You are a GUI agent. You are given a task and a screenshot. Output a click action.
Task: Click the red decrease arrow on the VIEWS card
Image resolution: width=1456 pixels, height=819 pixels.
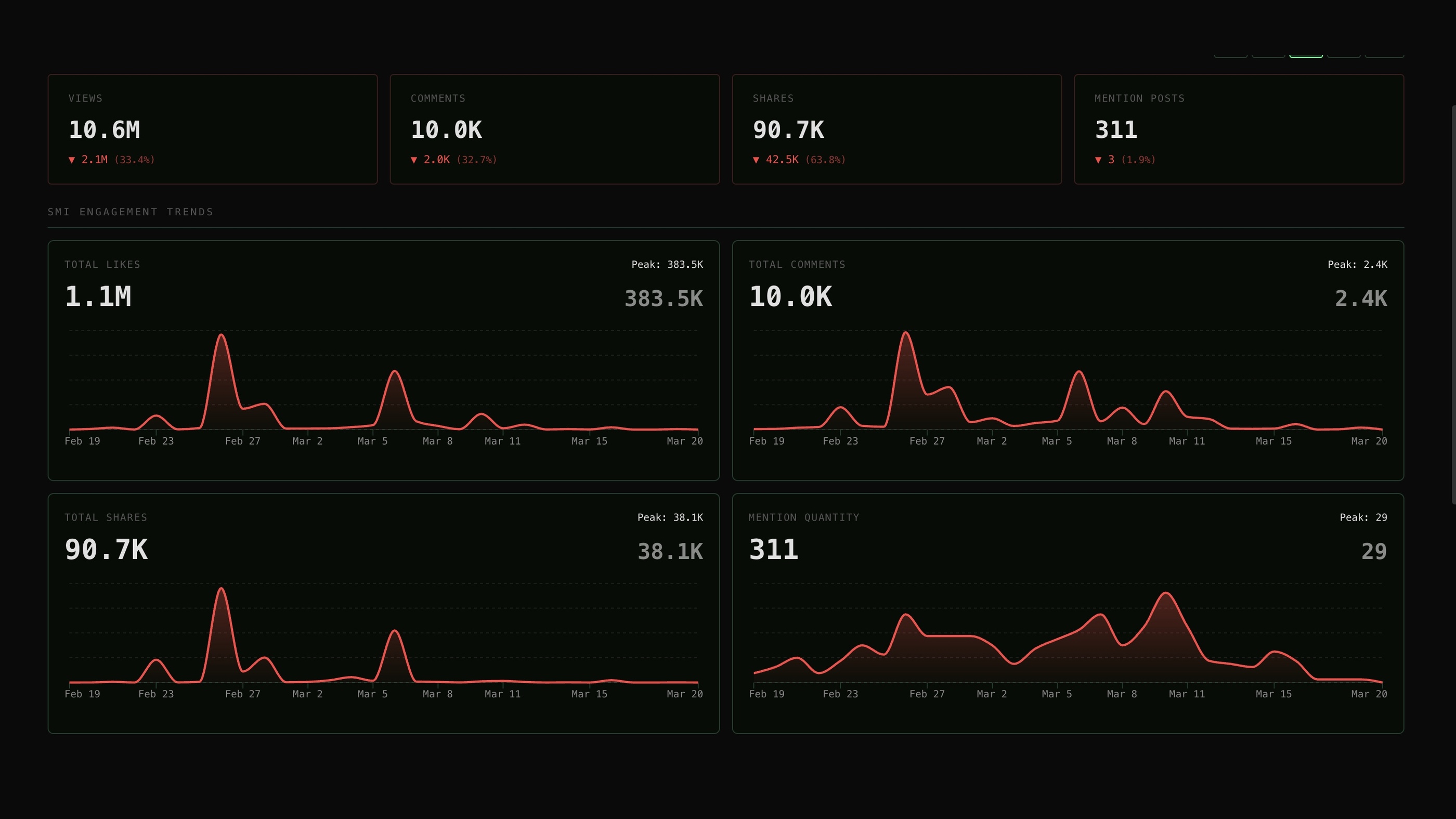[x=71, y=160]
